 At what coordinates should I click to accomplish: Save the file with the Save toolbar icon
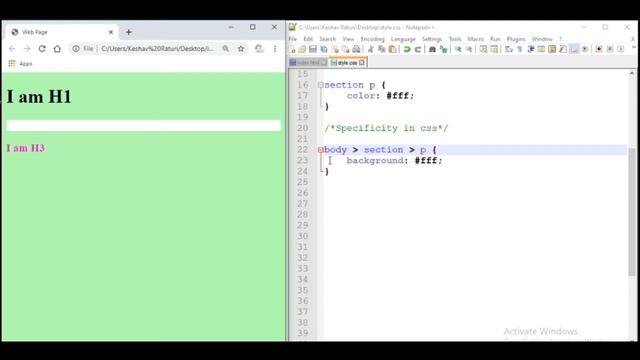(x=313, y=49)
